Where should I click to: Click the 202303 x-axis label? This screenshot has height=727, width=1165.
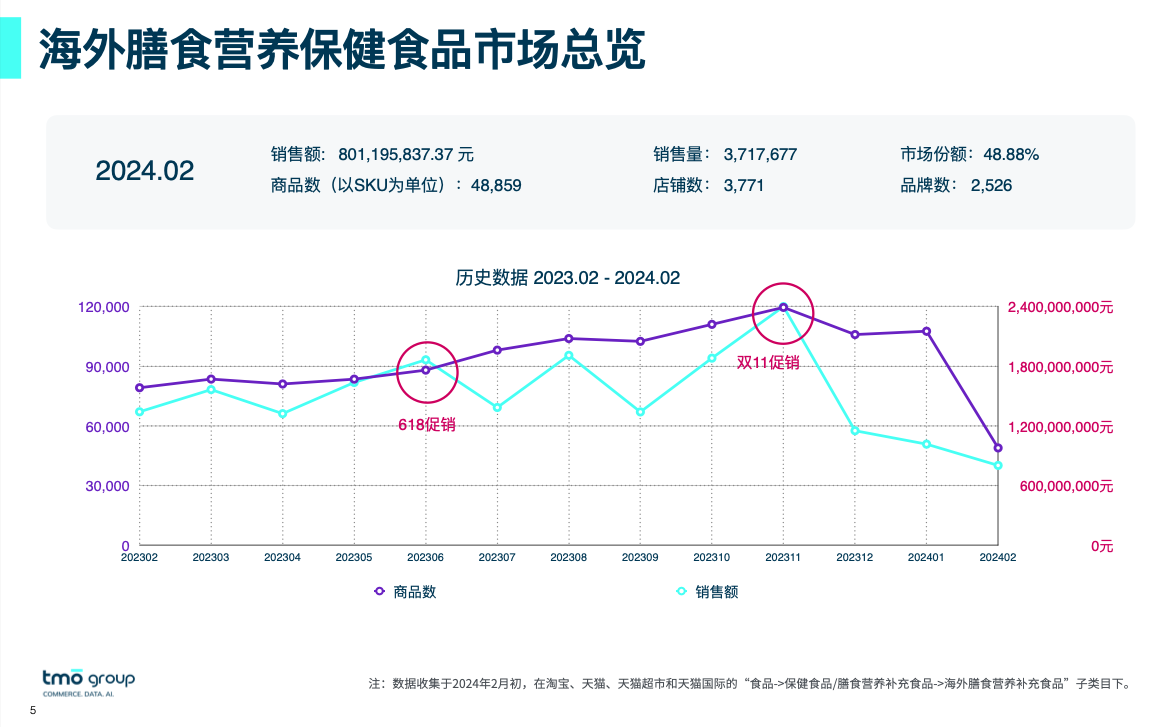pos(211,558)
